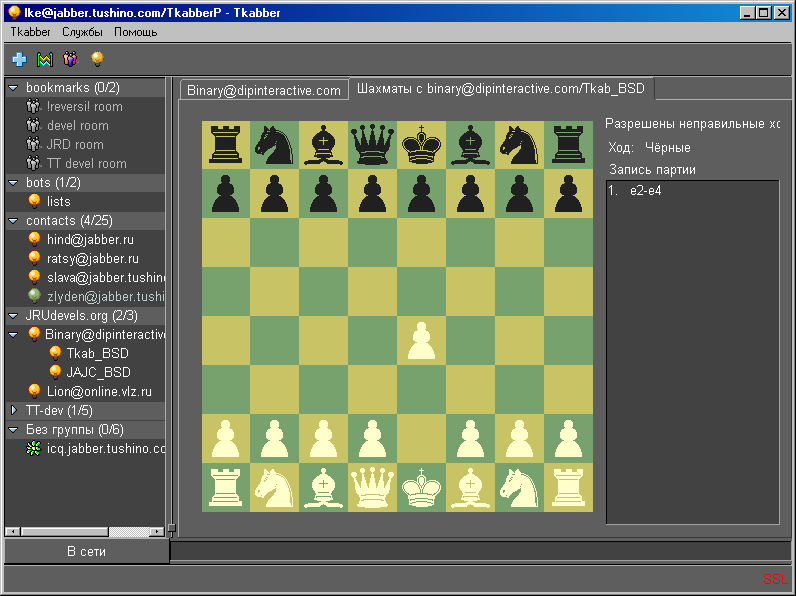This screenshot has width=796, height=596.
Task: Open the Service discovery toolbar icon
Action: pos(44,60)
